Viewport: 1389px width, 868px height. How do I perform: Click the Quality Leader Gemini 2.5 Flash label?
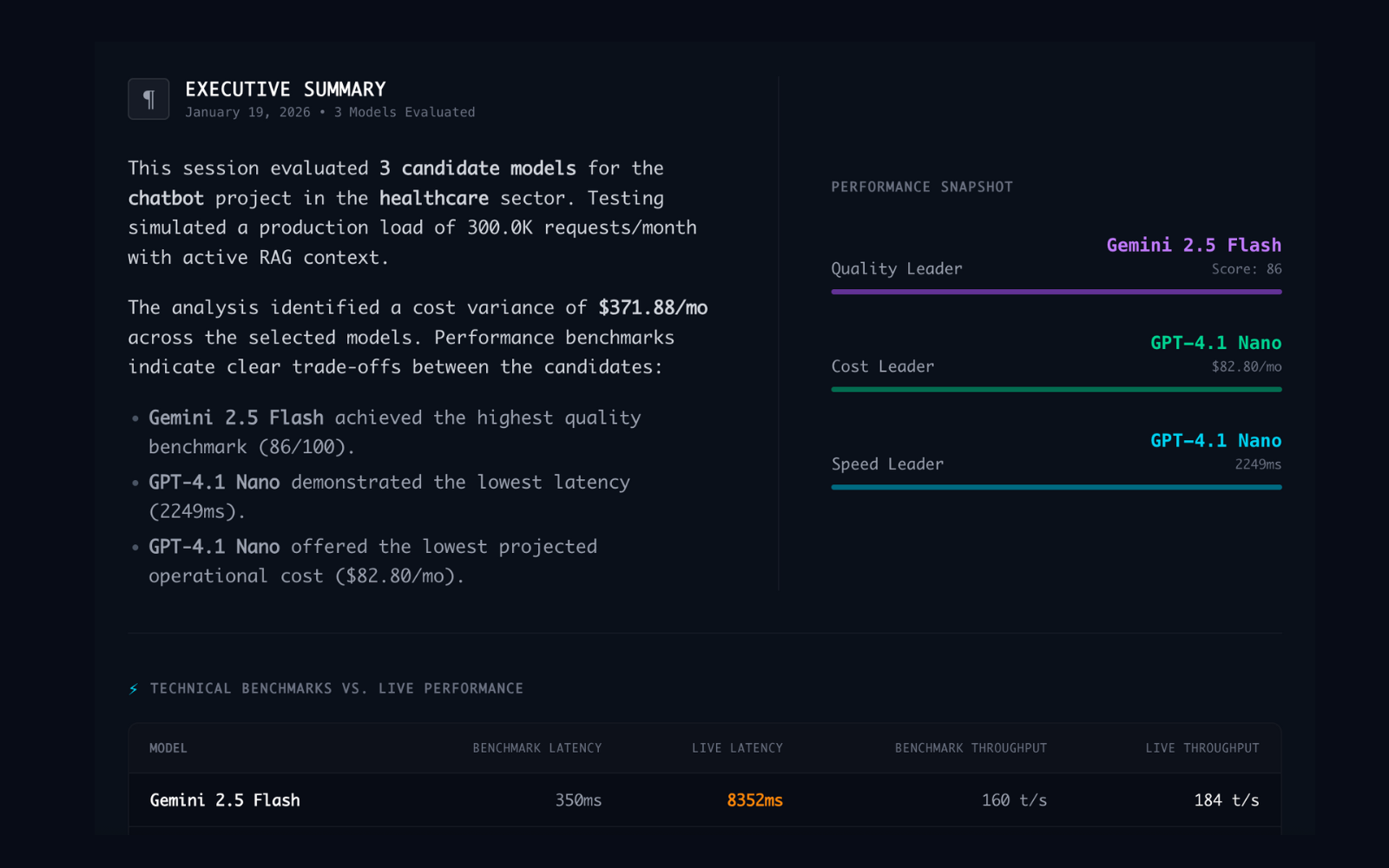[1194, 245]
